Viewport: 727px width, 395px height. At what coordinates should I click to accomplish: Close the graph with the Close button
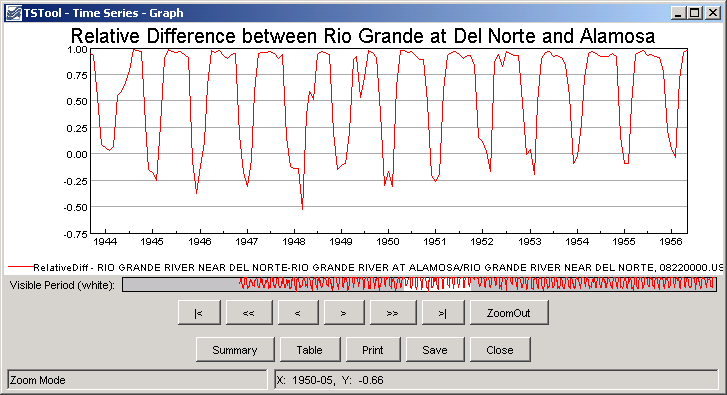click(x=500, y=350)
